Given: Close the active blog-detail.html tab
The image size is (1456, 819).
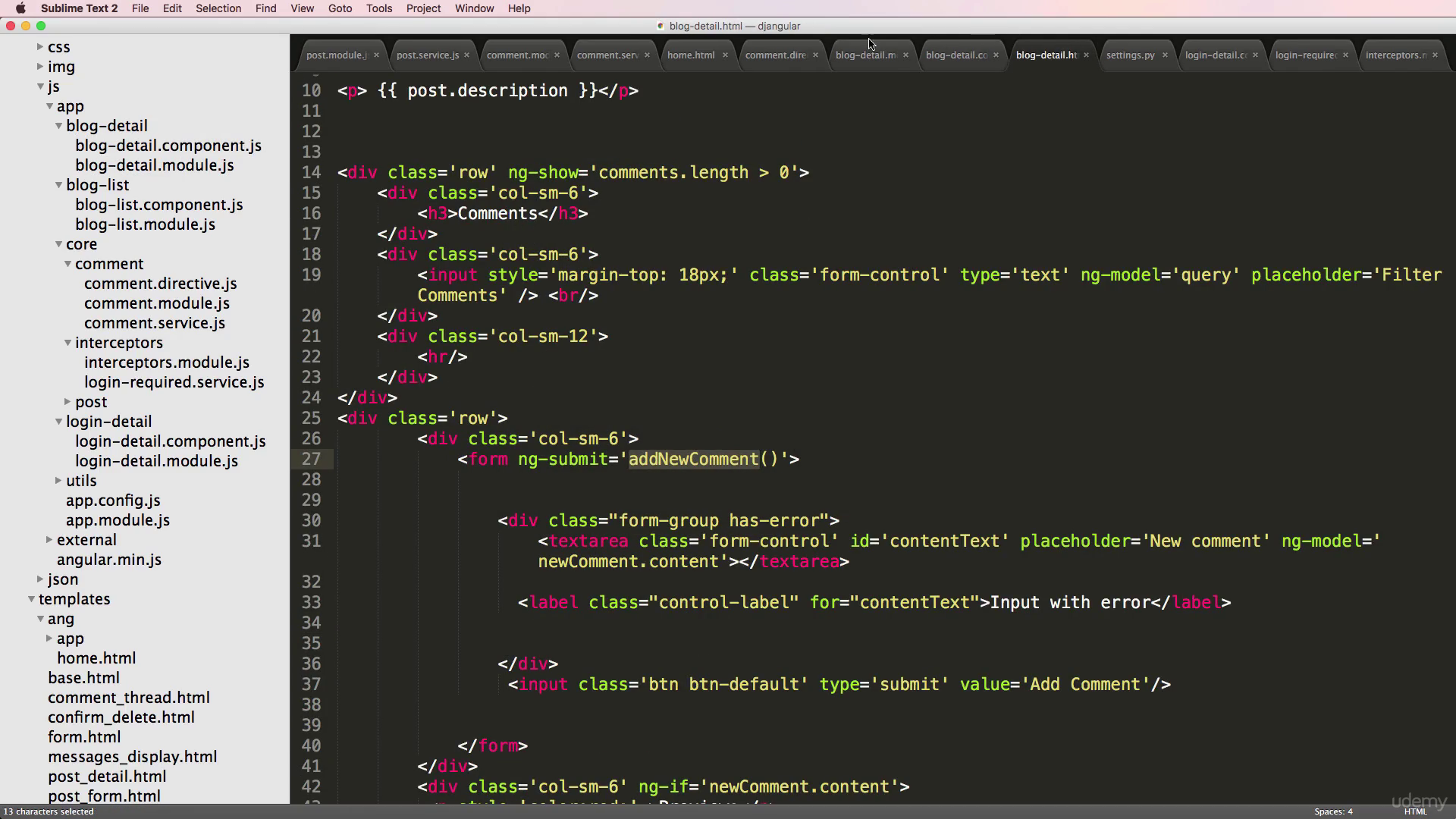Looking at the screenshot, I should 1086,55.
